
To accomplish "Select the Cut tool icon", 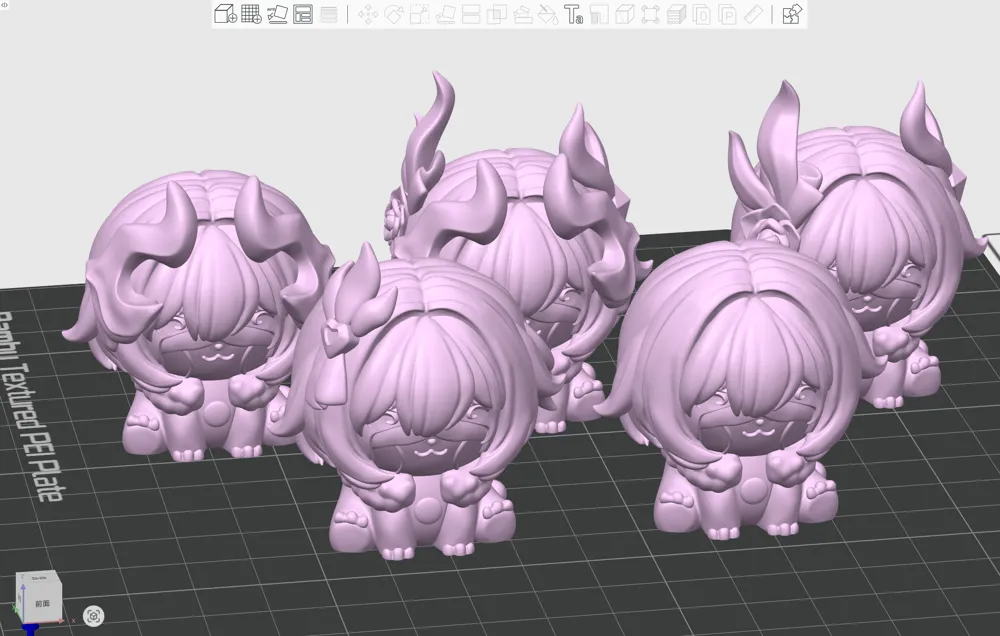I will pos(471,14).
